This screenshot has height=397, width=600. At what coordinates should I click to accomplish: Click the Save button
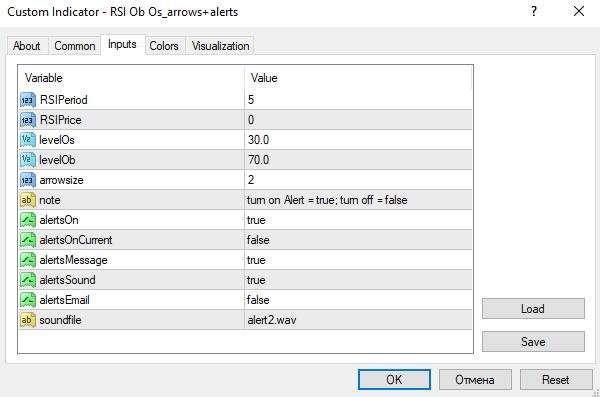[x=533, y=341]
